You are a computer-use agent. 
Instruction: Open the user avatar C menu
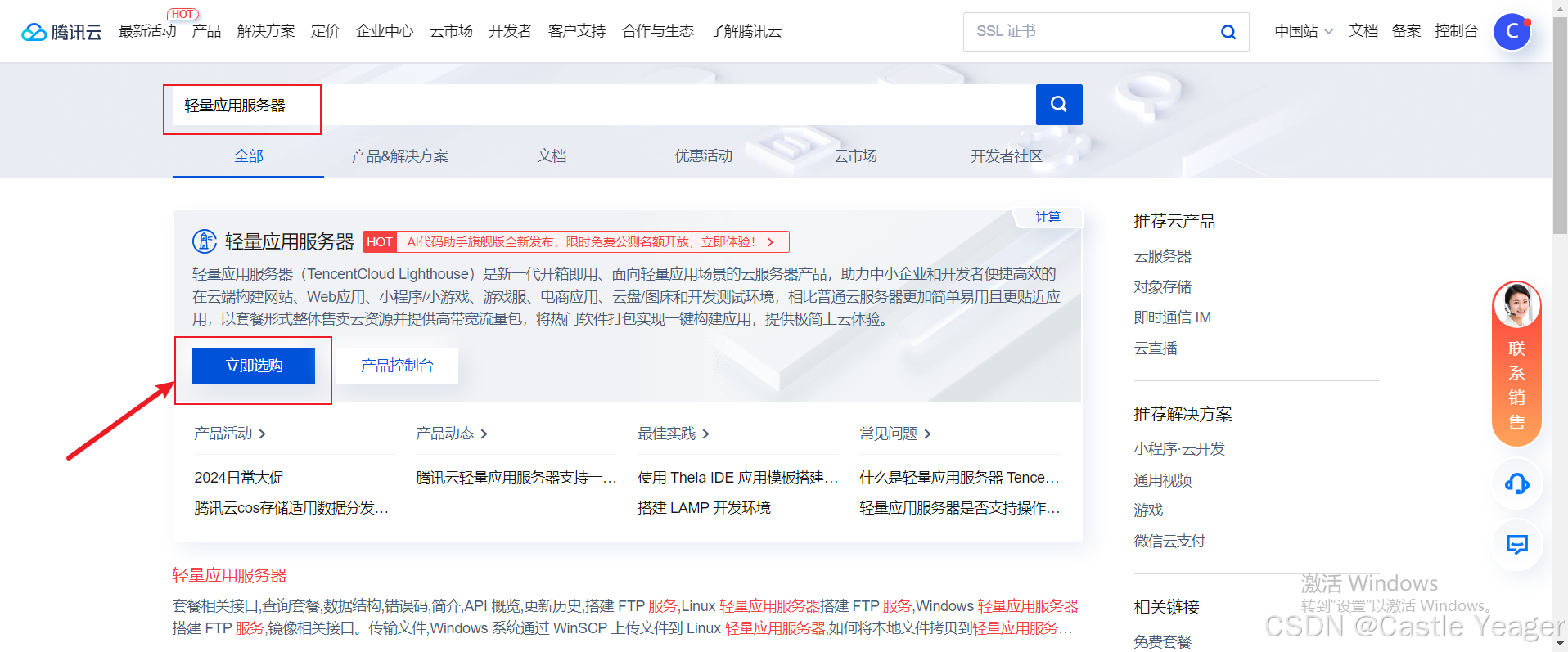coord(1512,32)
